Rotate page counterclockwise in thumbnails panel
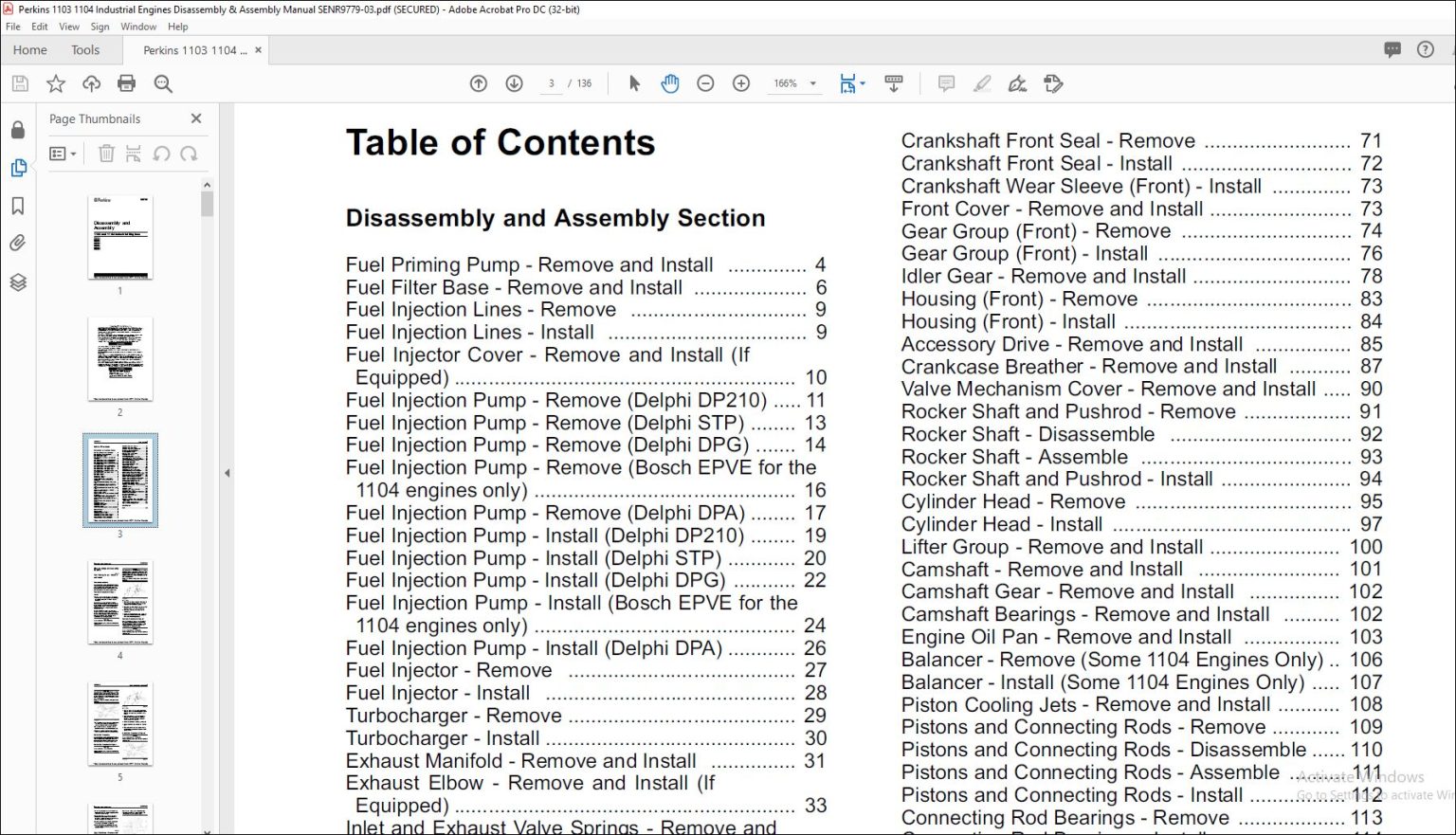The width and height of the screenshot is (1456, 835). (161, 154)
